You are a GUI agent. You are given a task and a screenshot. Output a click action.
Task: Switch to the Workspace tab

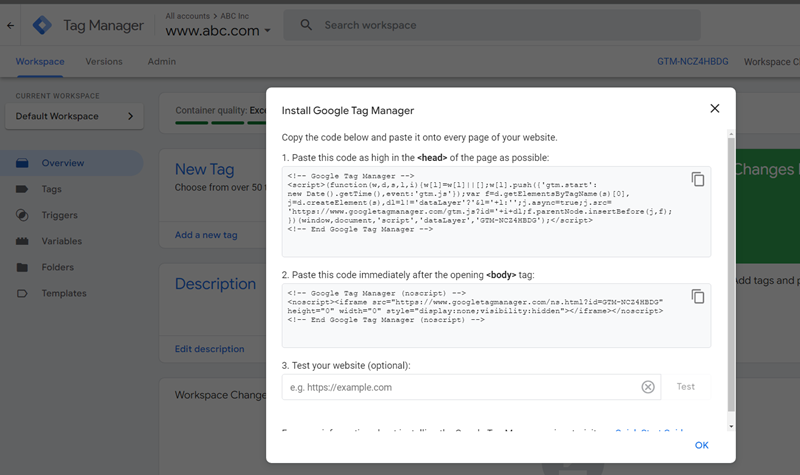pos(40,61)
